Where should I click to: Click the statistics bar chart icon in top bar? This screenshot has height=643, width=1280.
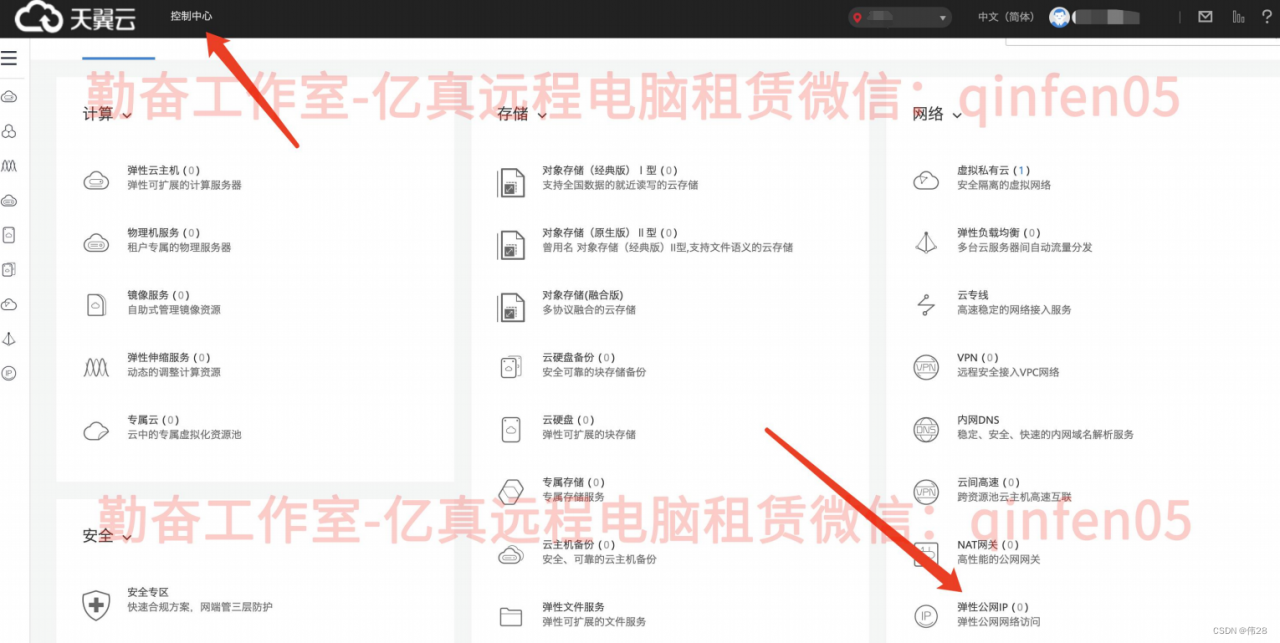(1236, 16)
